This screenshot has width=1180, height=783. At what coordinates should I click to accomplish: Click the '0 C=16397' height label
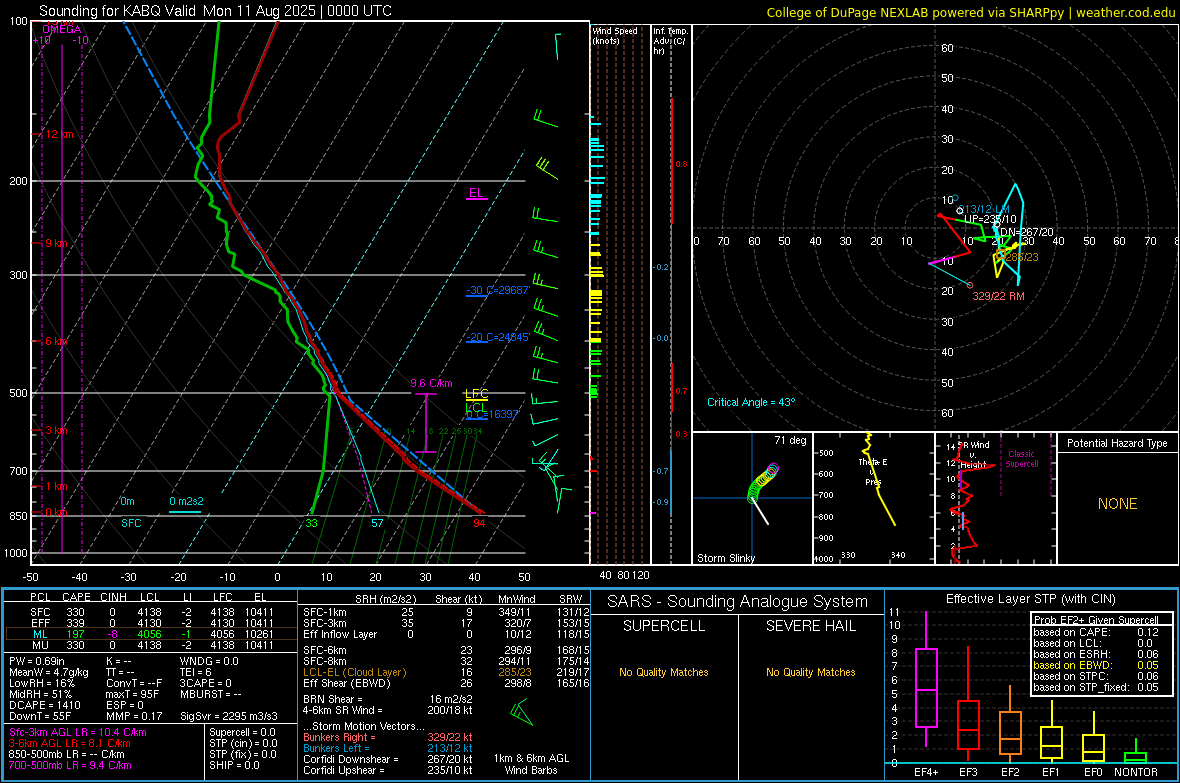pos(493,414)
